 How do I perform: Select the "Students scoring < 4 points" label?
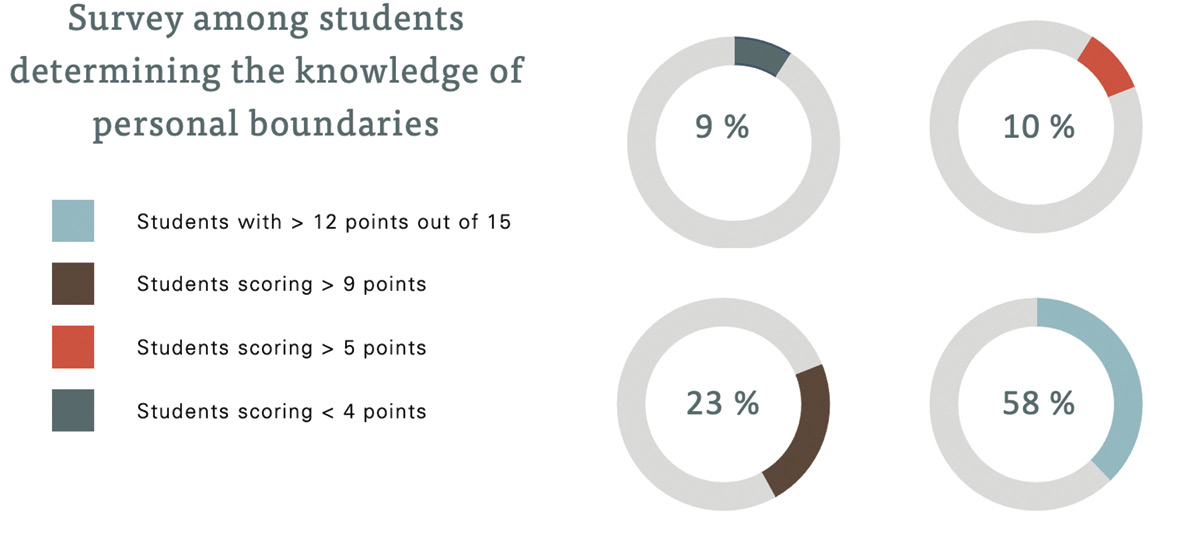pos(281,411)
